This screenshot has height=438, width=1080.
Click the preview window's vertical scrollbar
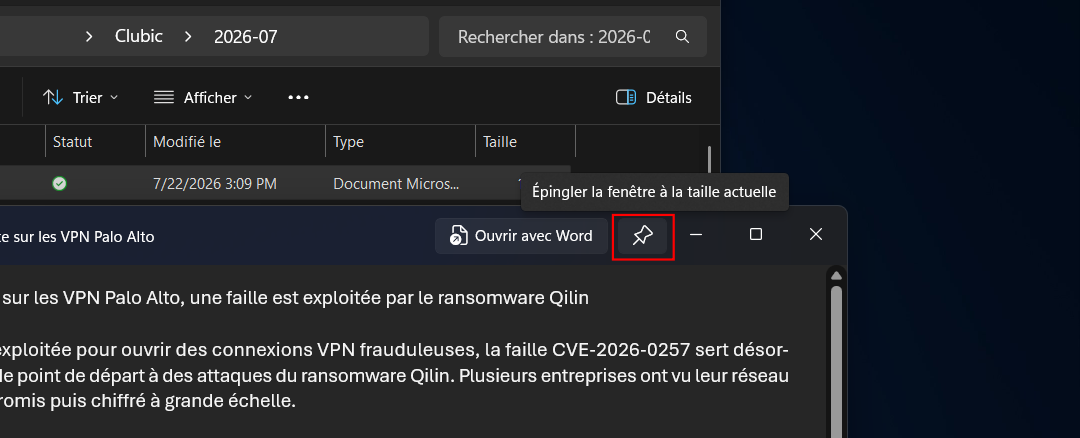836,358
